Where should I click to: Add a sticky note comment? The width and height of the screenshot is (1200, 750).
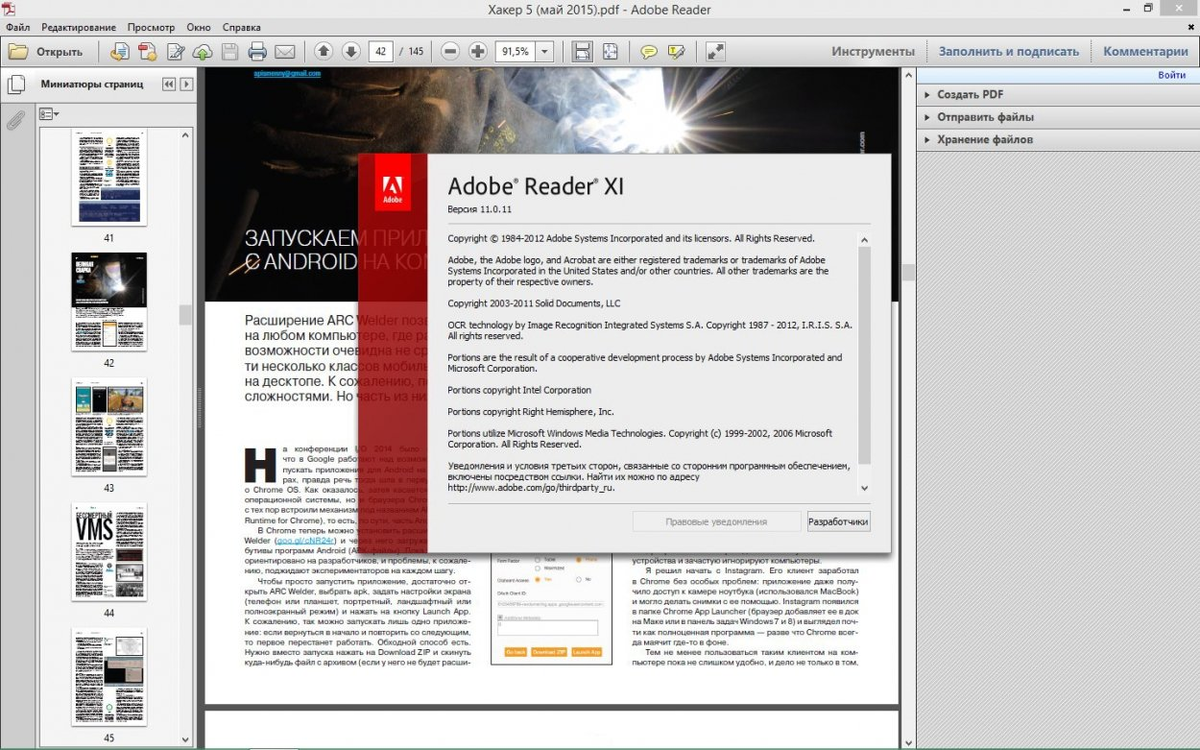click(648, 51)
